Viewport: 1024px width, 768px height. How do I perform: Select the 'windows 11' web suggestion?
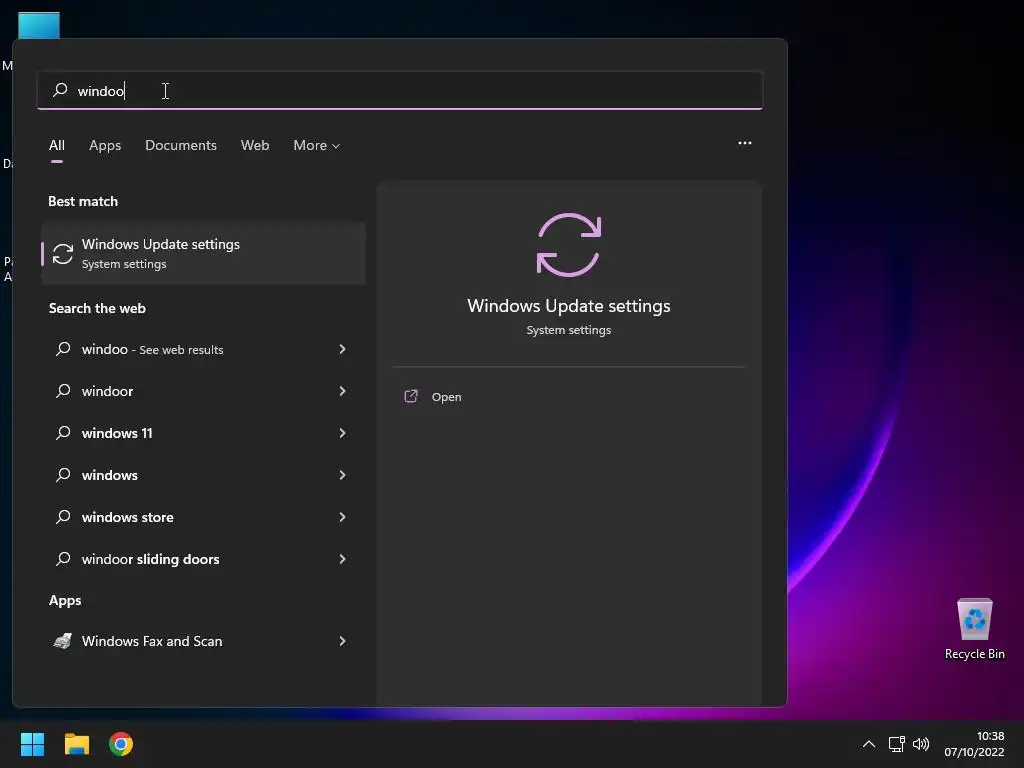pyautogui.click(x=203, y=433)
